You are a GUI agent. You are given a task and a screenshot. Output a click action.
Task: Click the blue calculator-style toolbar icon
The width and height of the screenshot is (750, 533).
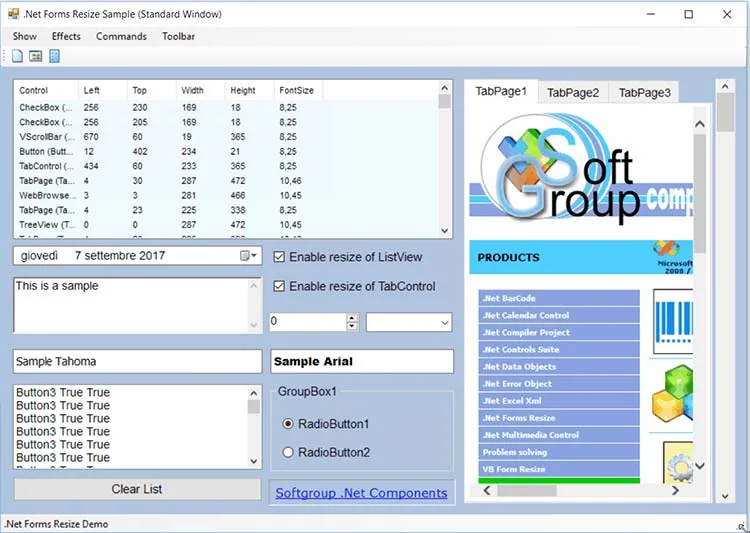pos(55,56)
